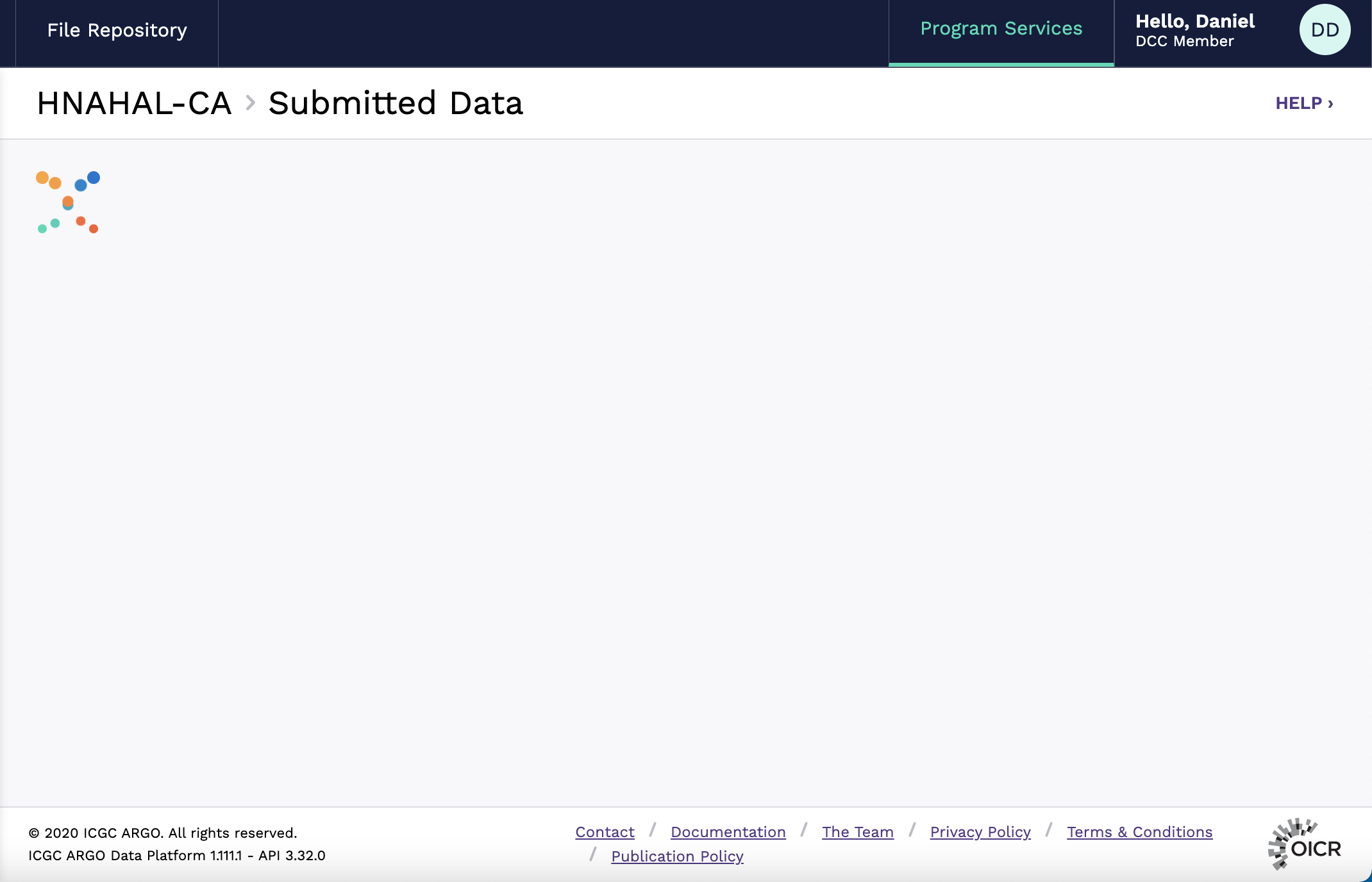Select the File Repository brand in the header
The height and width of the screenshot is (882, 1372).
pos(117,30)
